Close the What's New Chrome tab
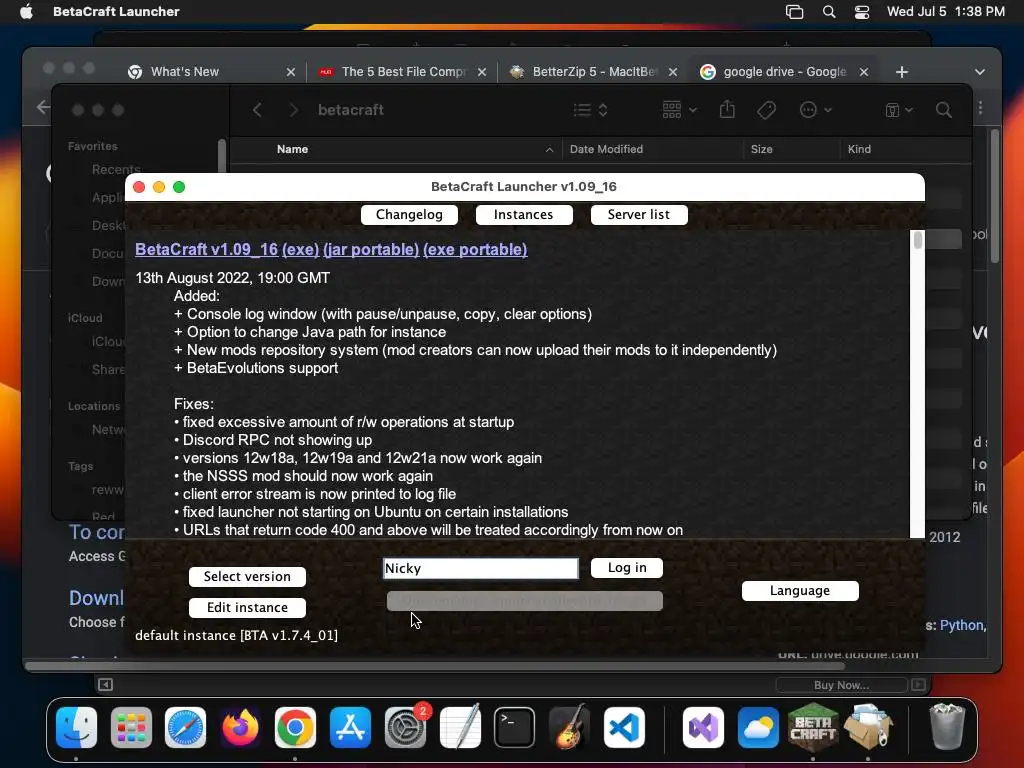 point(291,72)
